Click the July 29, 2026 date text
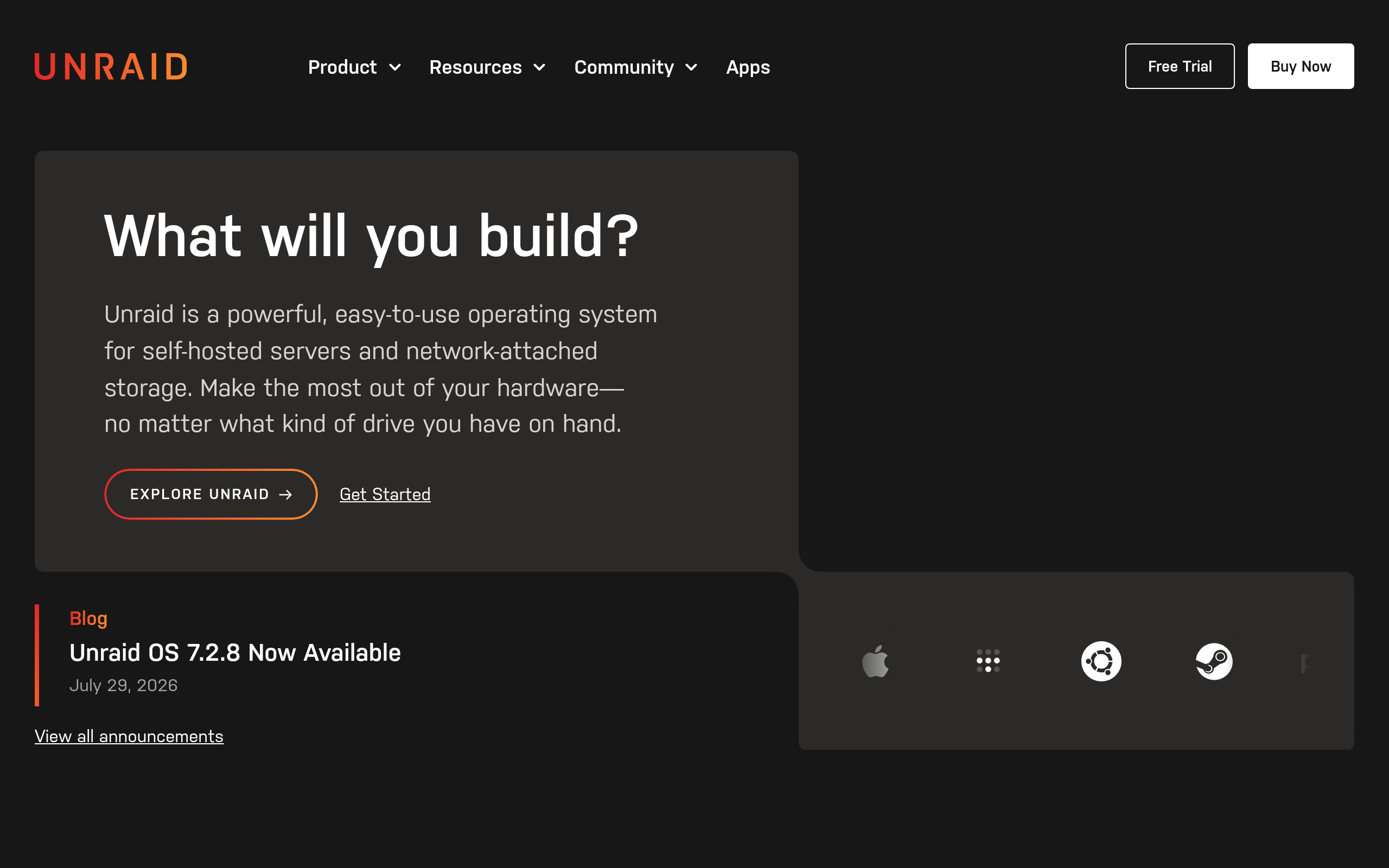This screenshot has width=1389, height=868. coord(123,685)
